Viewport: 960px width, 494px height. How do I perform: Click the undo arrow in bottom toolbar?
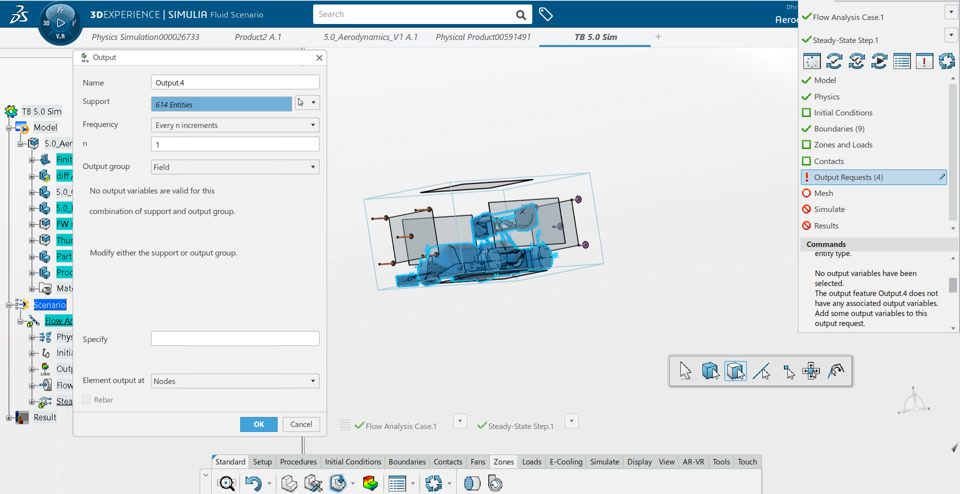[x=253, y=483]
